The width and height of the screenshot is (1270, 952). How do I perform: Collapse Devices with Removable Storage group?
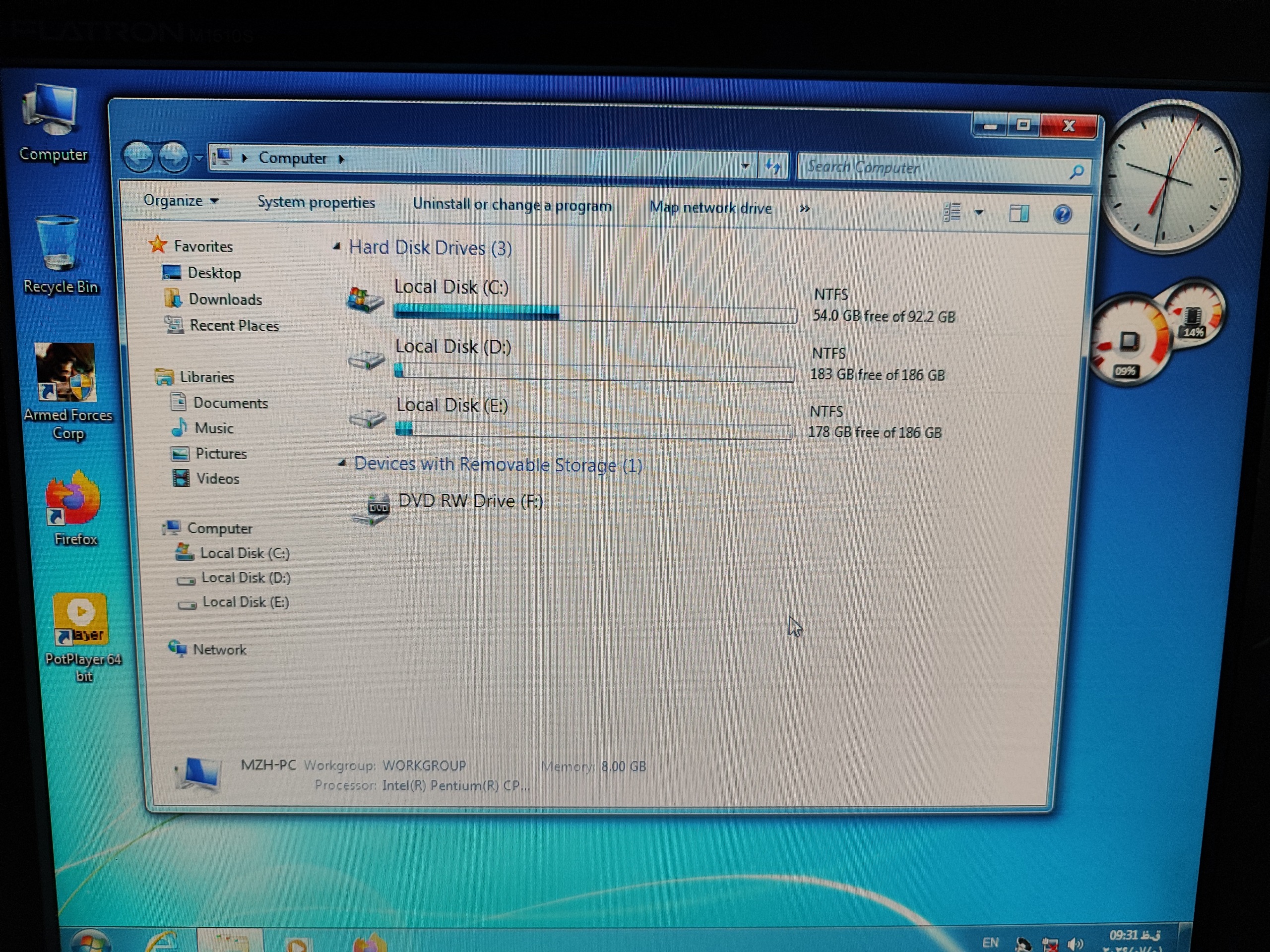click(x=342, y=463)
